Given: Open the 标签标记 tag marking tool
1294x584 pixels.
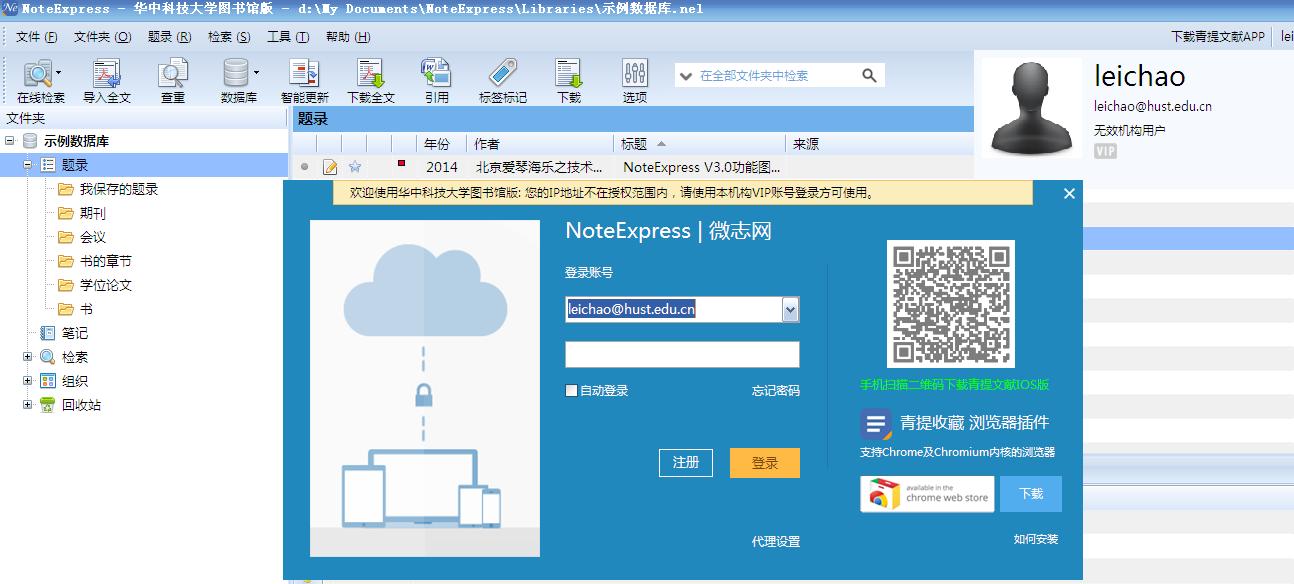Looking at the screenshot, I should (503, 80).
